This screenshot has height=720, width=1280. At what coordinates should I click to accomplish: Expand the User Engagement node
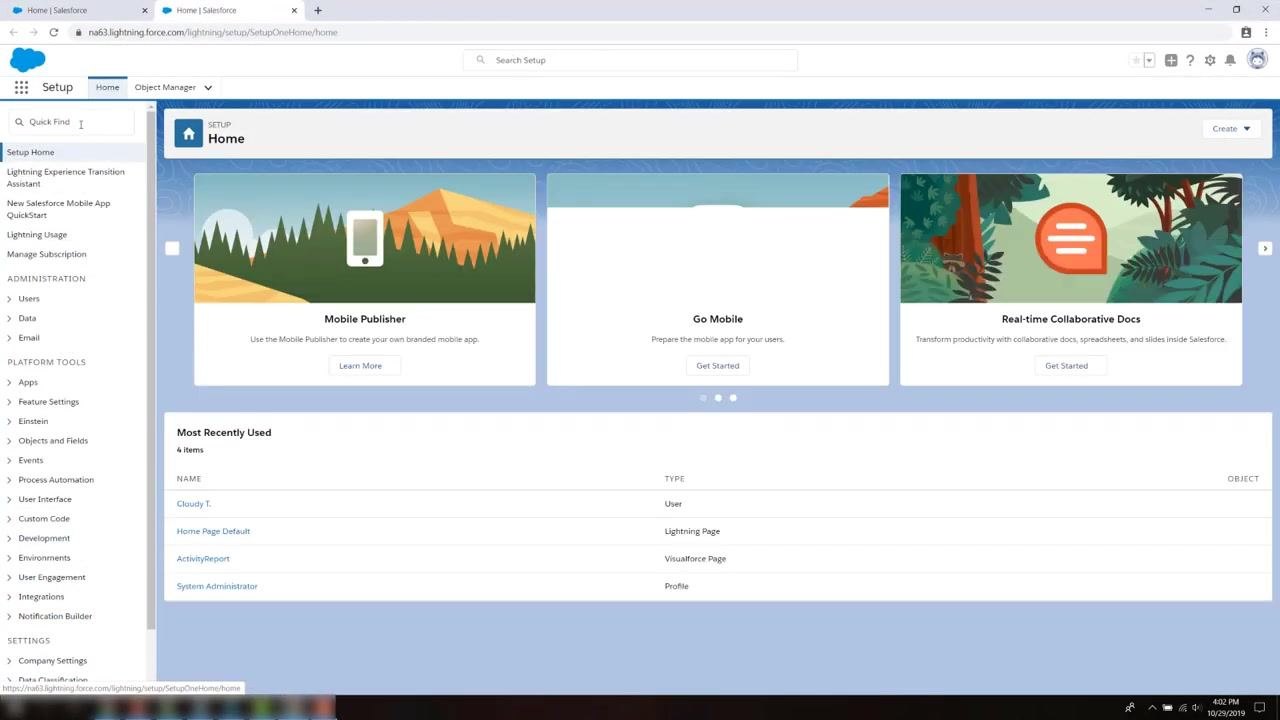point(9,577)
